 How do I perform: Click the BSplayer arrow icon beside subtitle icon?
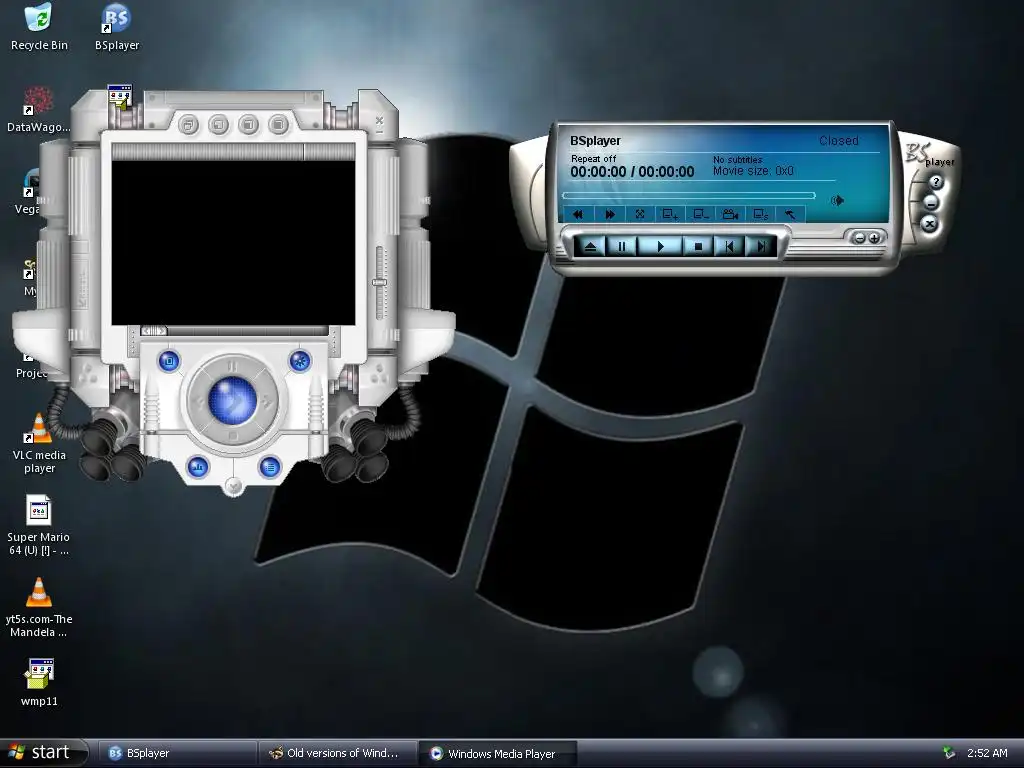[x=790, y=214]
